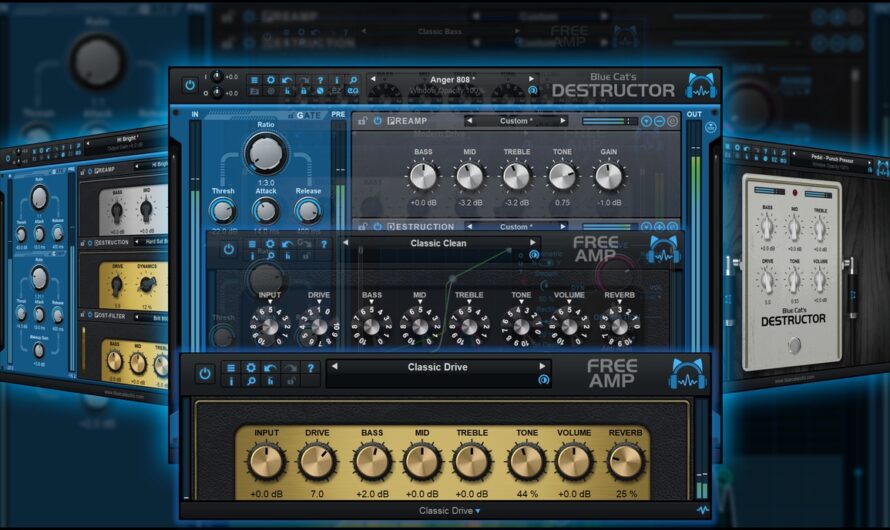
Task: Toggle power button in Classic Drive window
Action: coord(205,374)
